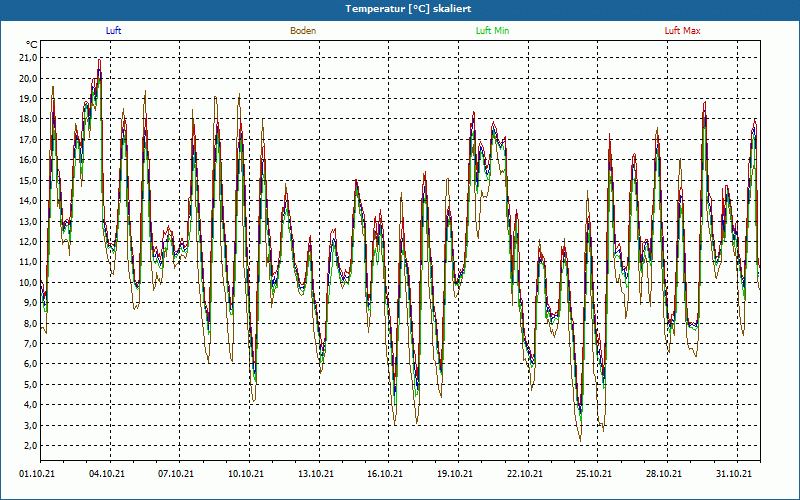Screen dimensions: 800x500
Task: Click the 2,0 y-axis value
Action: tap(31, 445)
